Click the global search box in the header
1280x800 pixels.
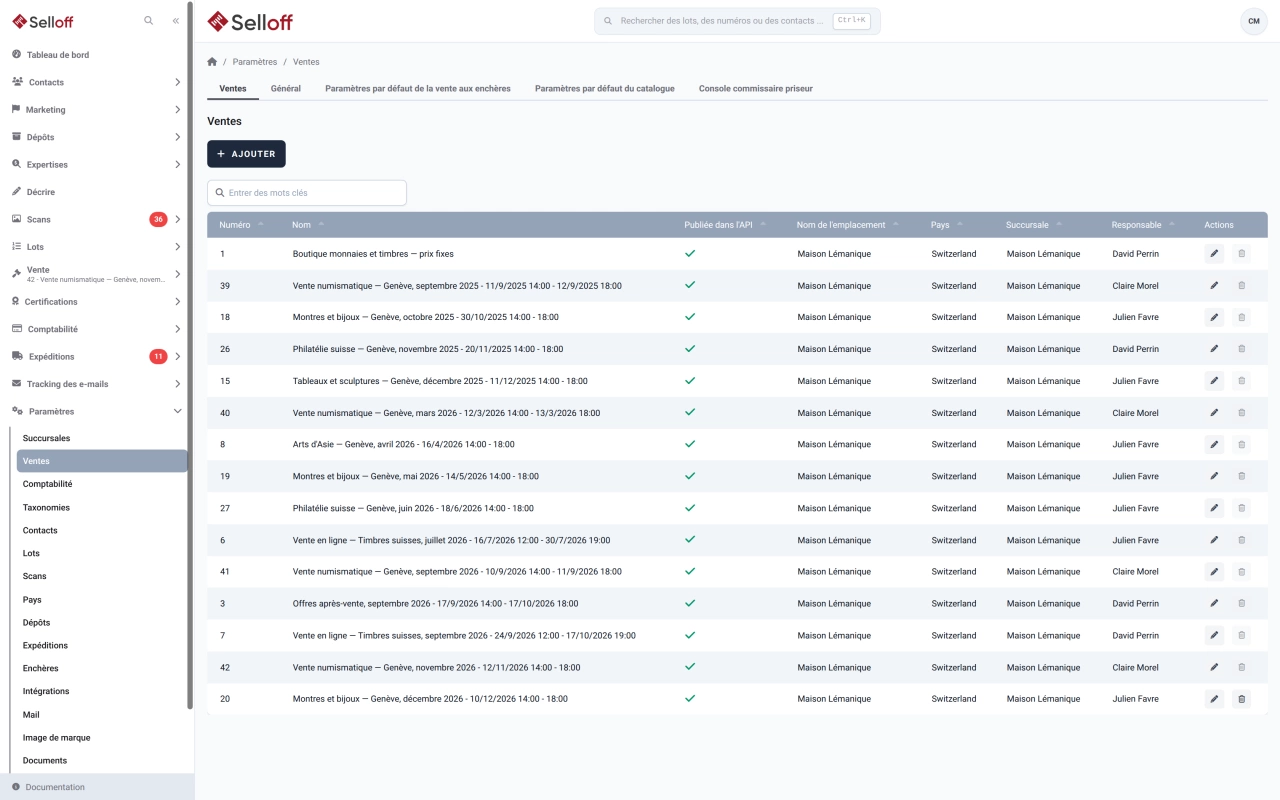pos(737,21)
